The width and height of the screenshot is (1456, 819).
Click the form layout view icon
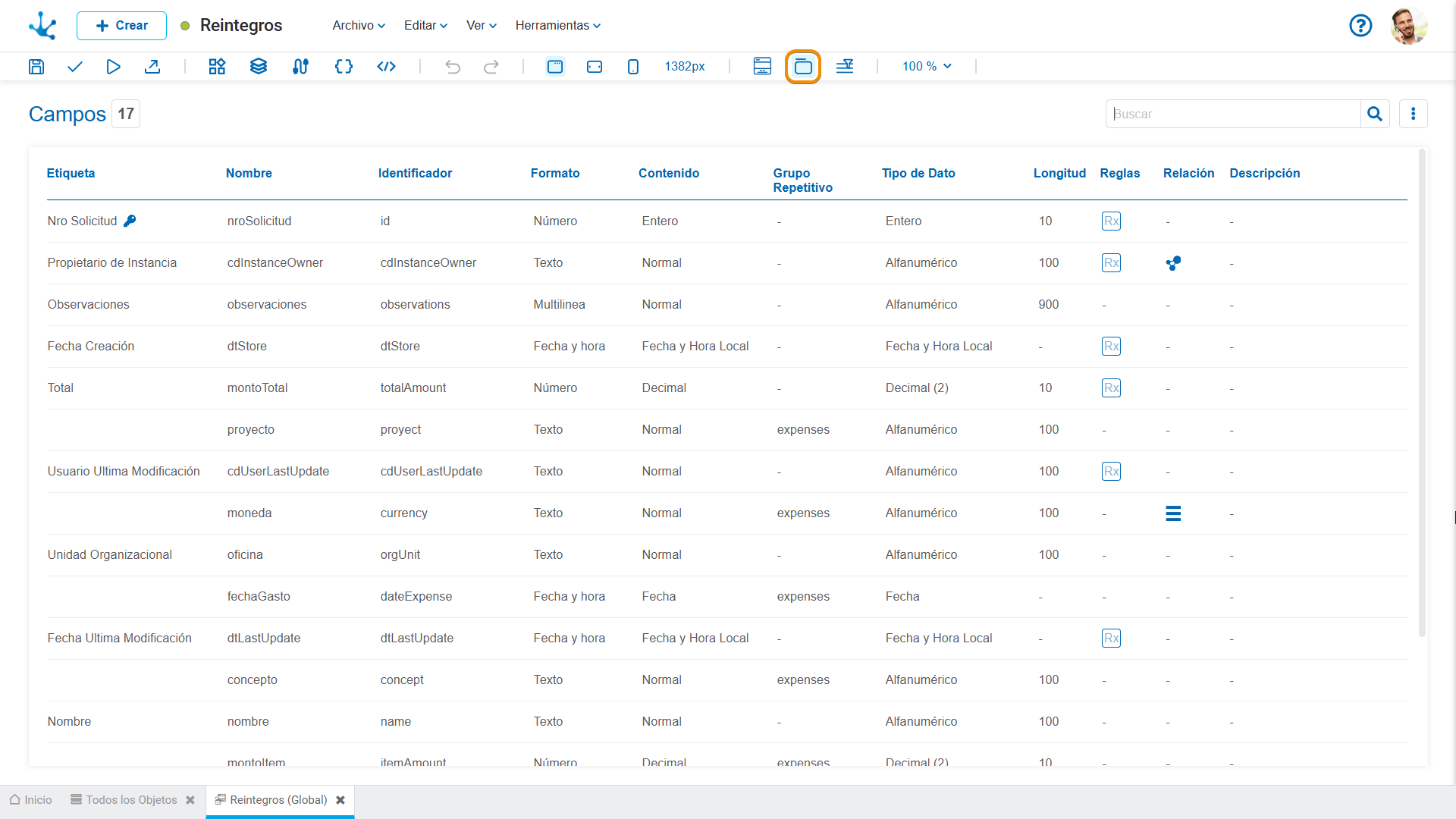point(762,67)
